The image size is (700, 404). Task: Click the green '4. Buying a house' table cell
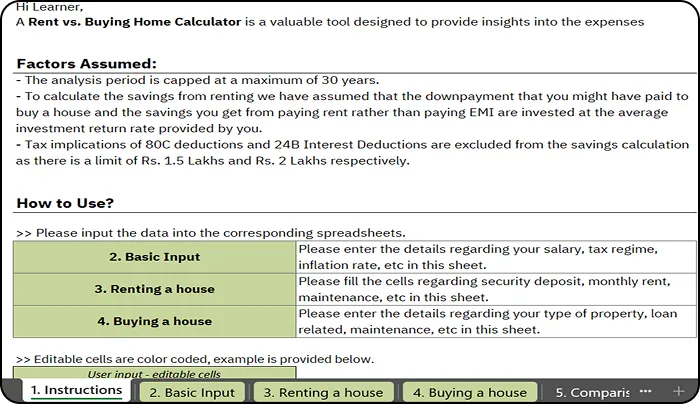(154, 321)
